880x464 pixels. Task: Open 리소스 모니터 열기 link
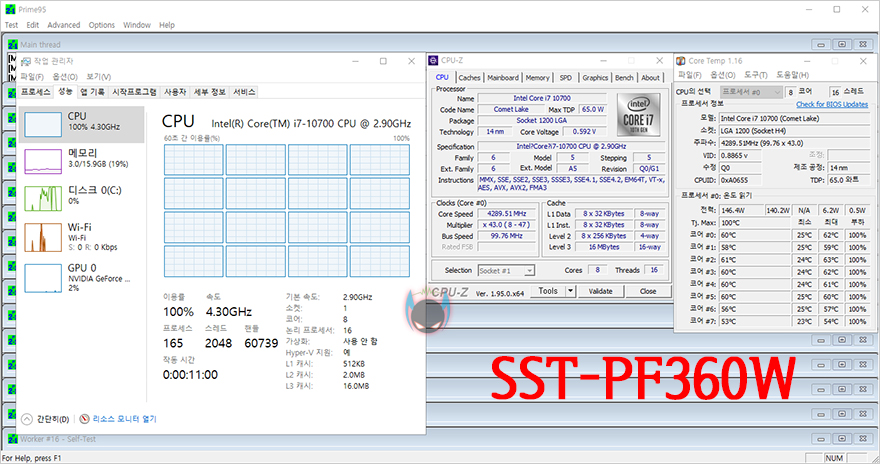125,419
